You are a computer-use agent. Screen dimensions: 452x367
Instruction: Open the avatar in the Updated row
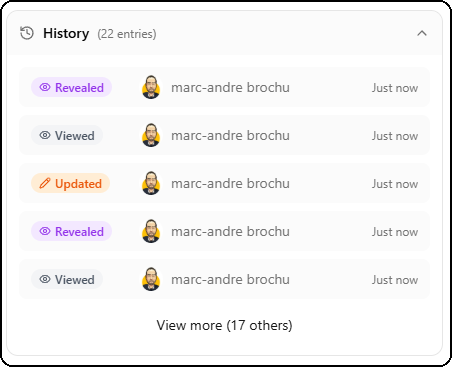pyautogui.click(x=151, y=183)
